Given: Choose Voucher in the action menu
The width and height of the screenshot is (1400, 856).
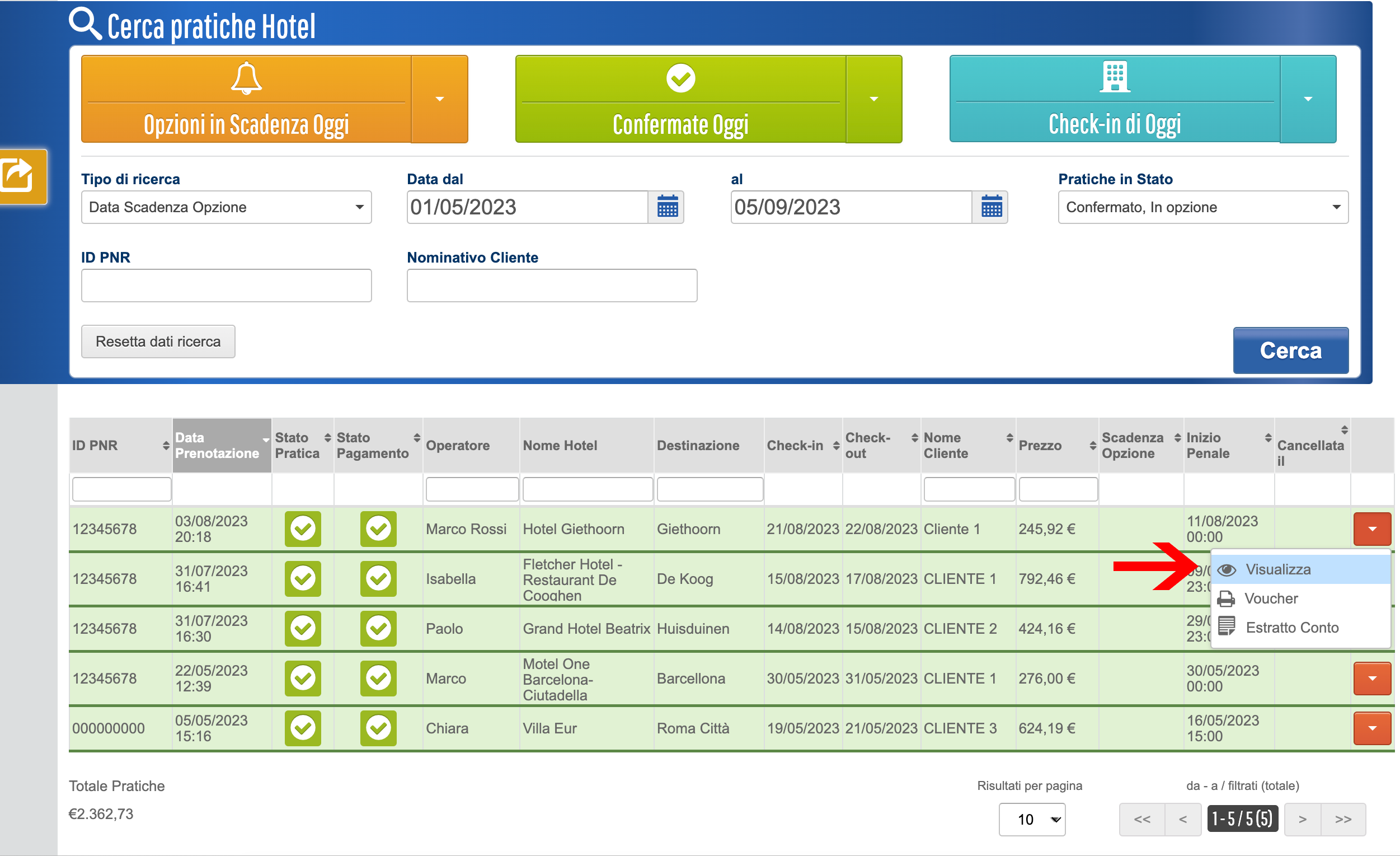Looking at the screenshot, I should coord(1271,598).
